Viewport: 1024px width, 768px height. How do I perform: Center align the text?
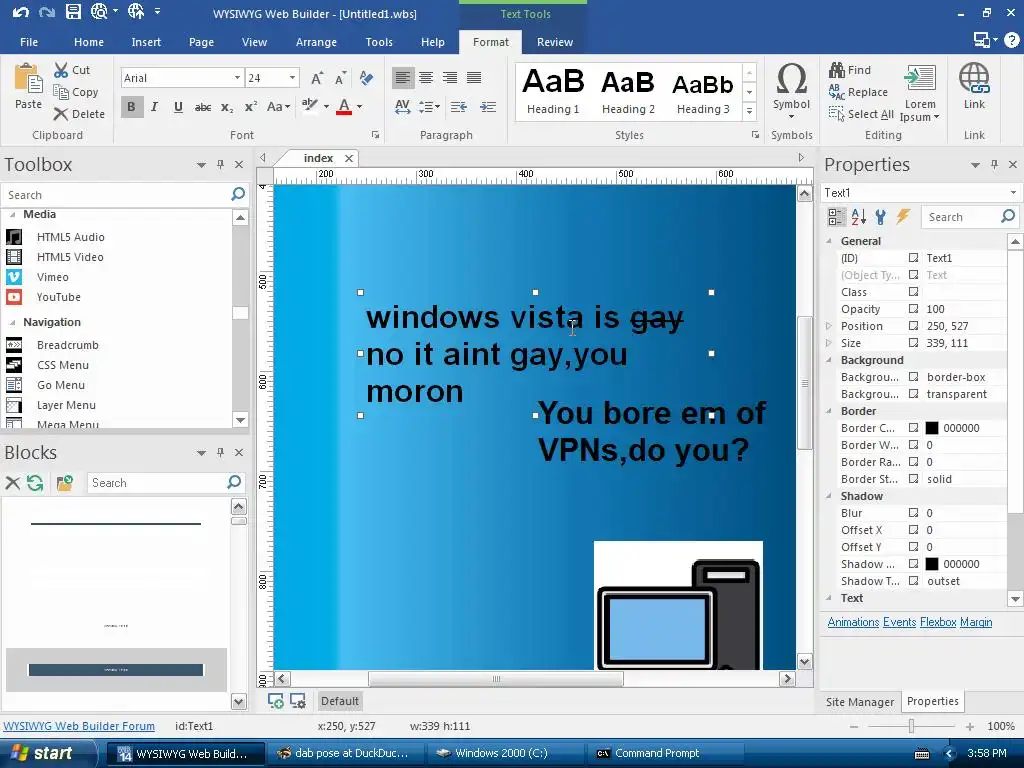[x=426, y=78]
